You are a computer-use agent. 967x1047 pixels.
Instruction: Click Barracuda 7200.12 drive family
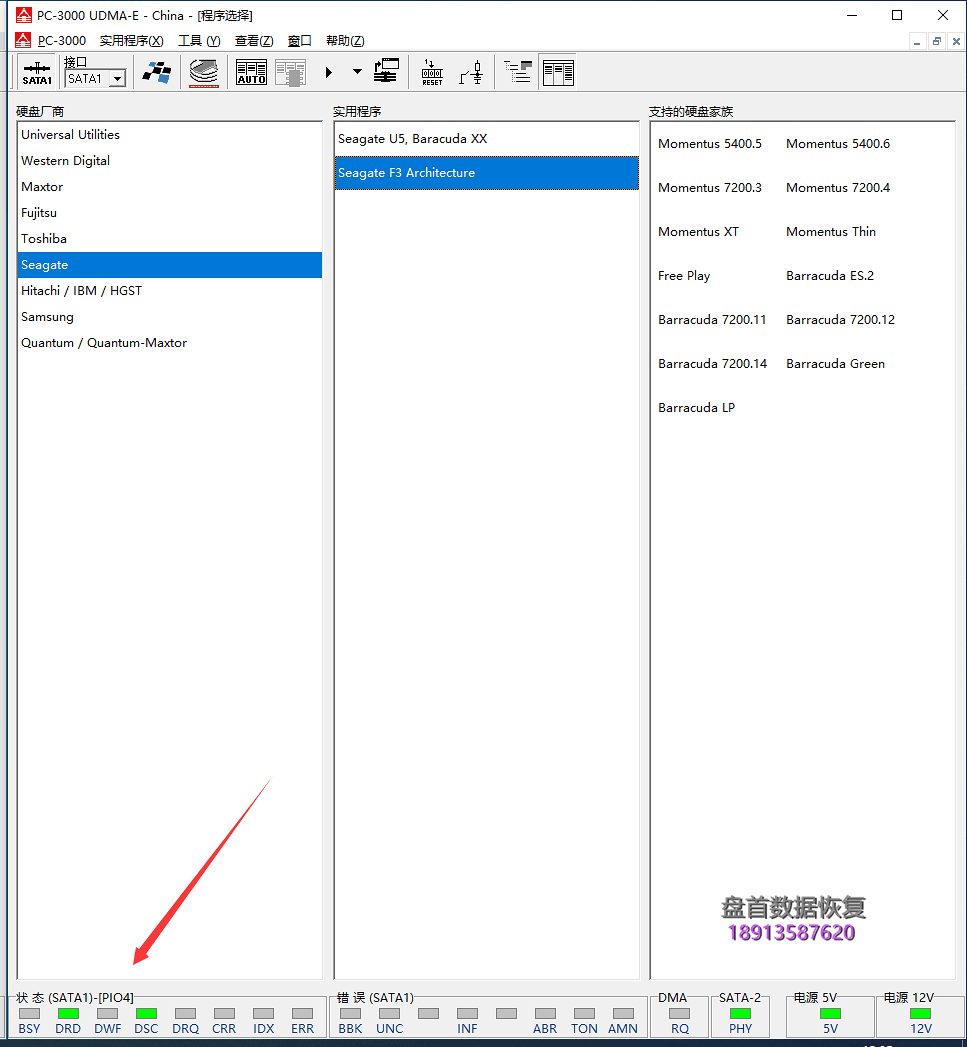pyautogui.click(x=840, y=321)
